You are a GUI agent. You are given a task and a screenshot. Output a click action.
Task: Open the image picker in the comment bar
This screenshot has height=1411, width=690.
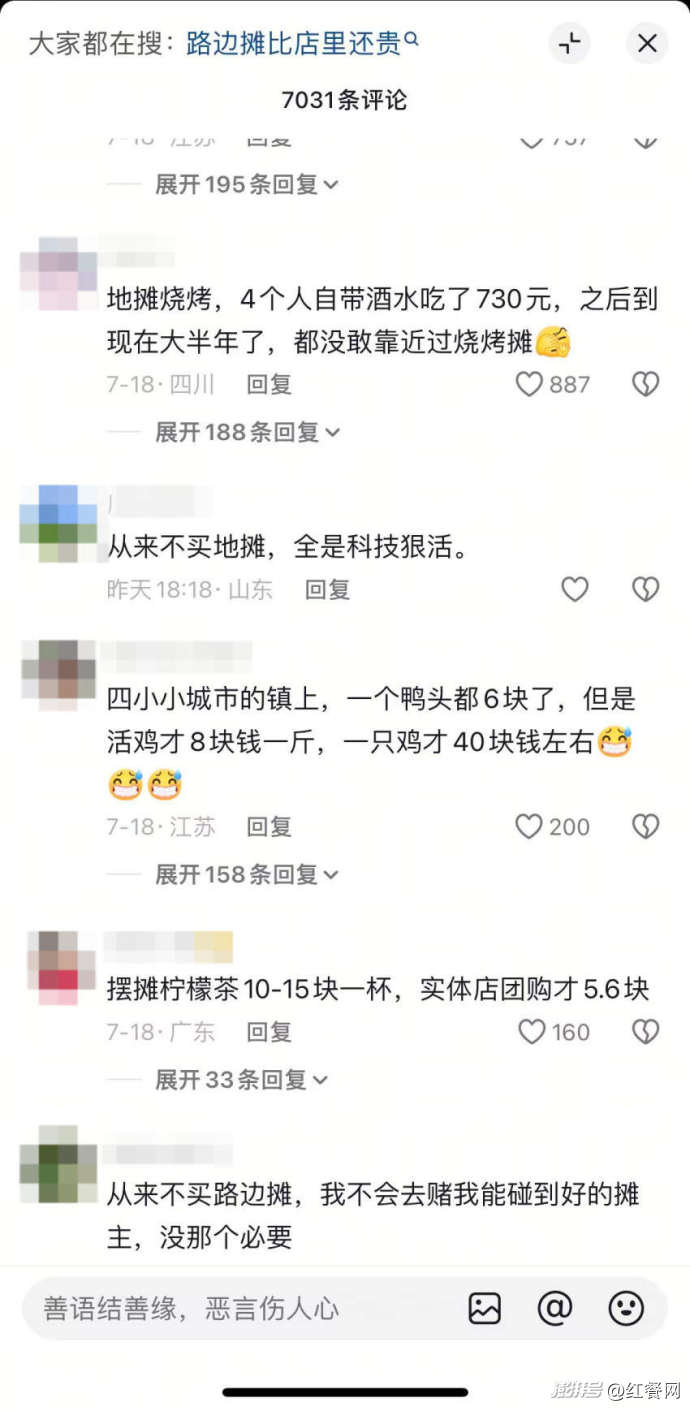(485, 1308)
